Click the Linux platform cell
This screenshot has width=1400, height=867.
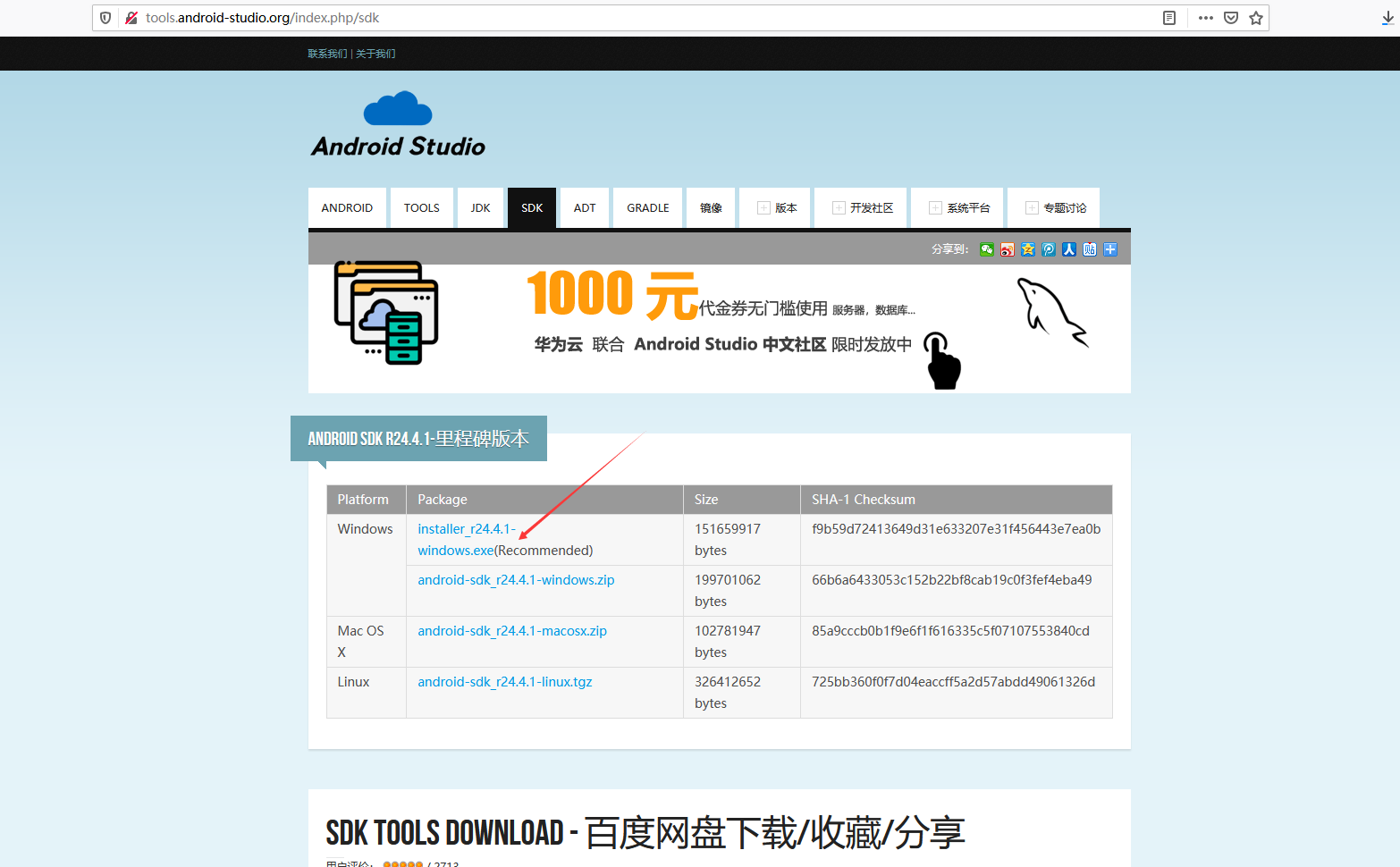pos(367,693)
